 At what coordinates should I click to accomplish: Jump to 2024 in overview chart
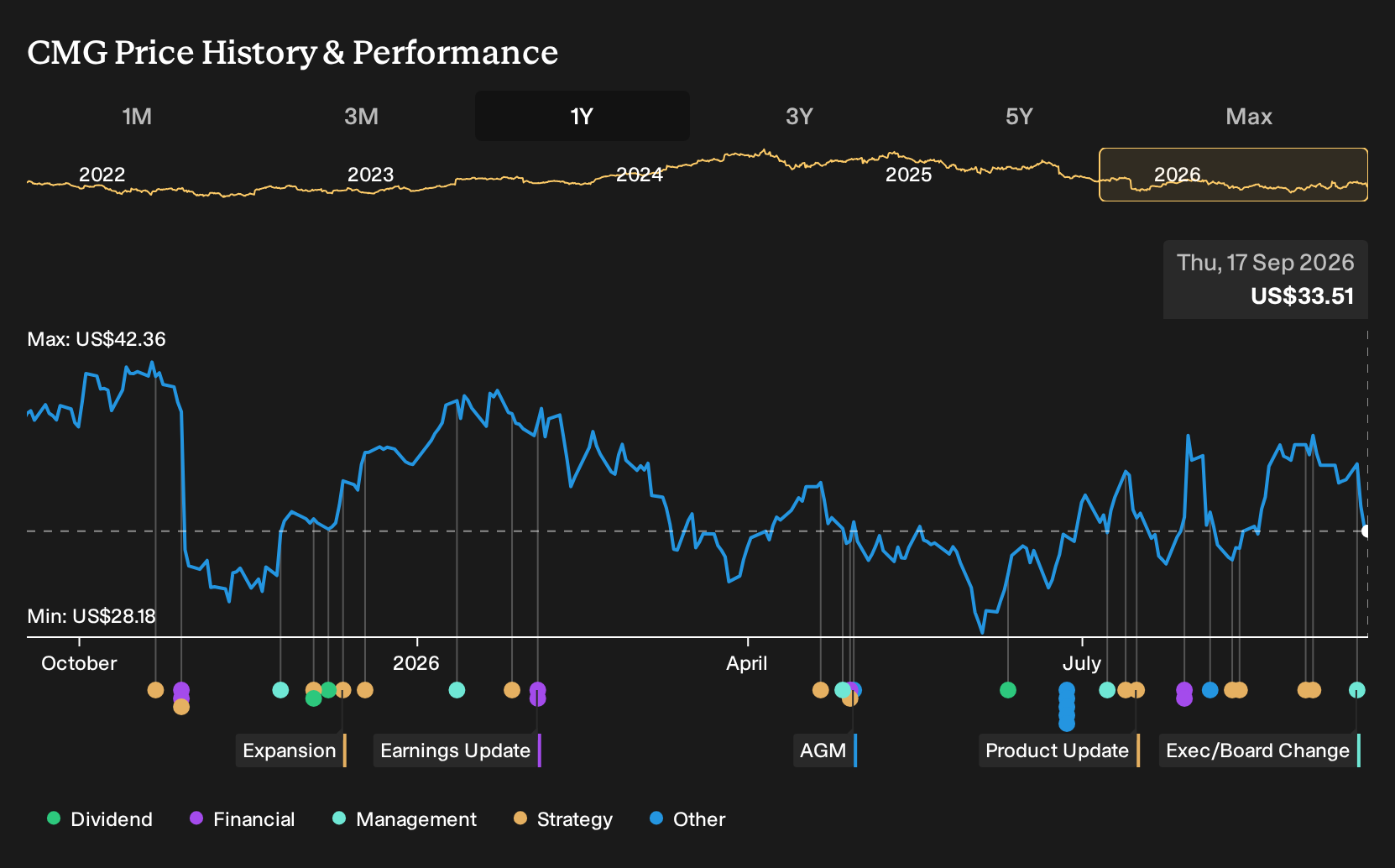pyautogui.click(x=640, y=175)
